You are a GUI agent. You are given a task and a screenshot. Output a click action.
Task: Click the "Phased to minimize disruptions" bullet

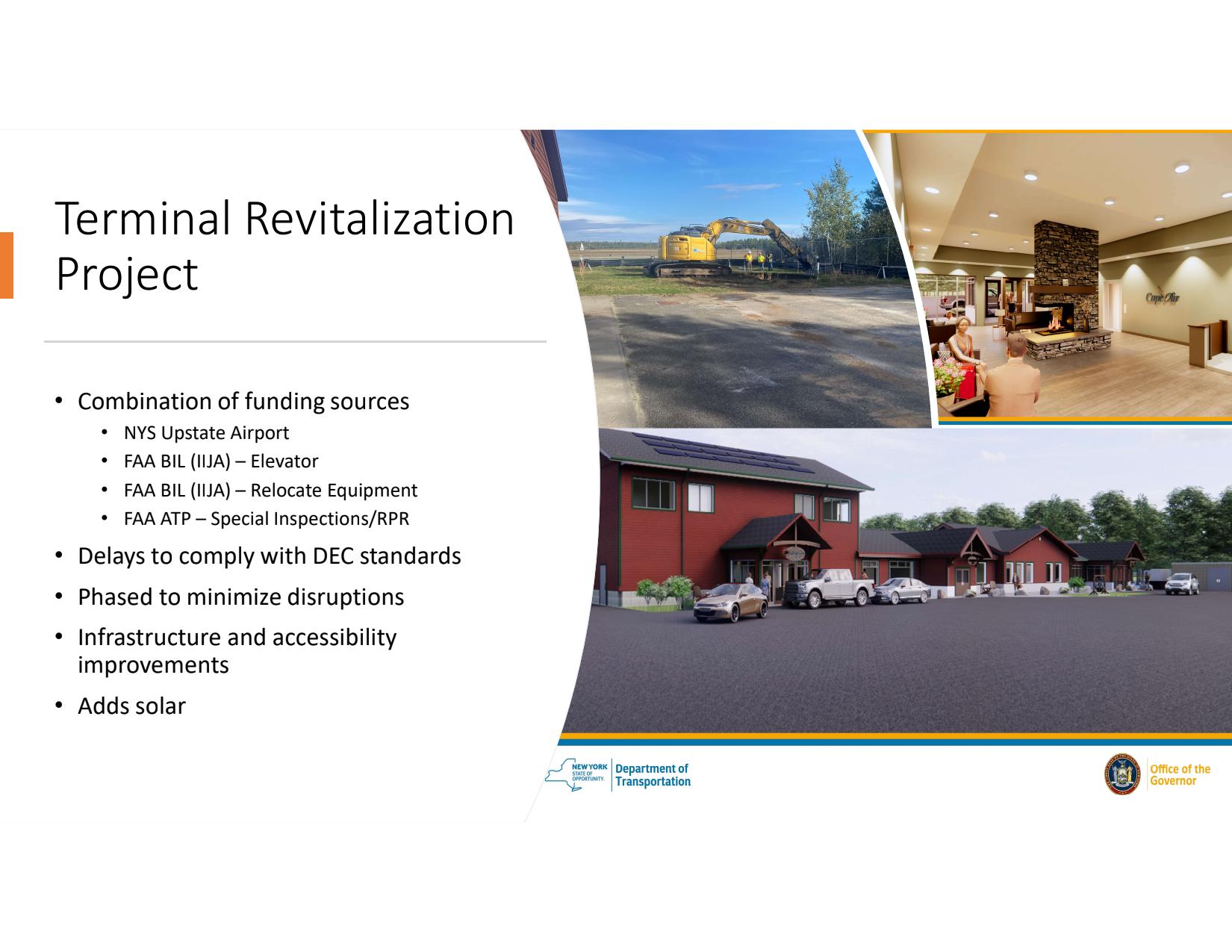click(240, 597)
